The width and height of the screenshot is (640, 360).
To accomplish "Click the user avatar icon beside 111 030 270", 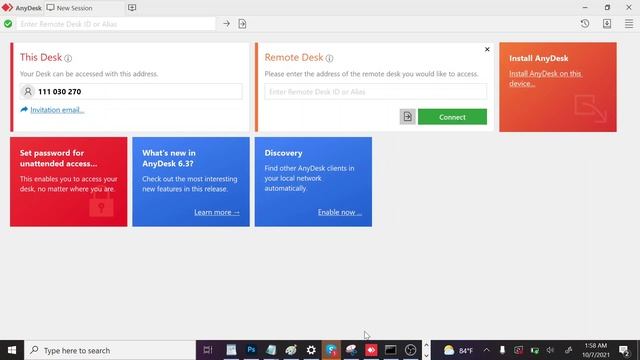I will click(28, 91).
